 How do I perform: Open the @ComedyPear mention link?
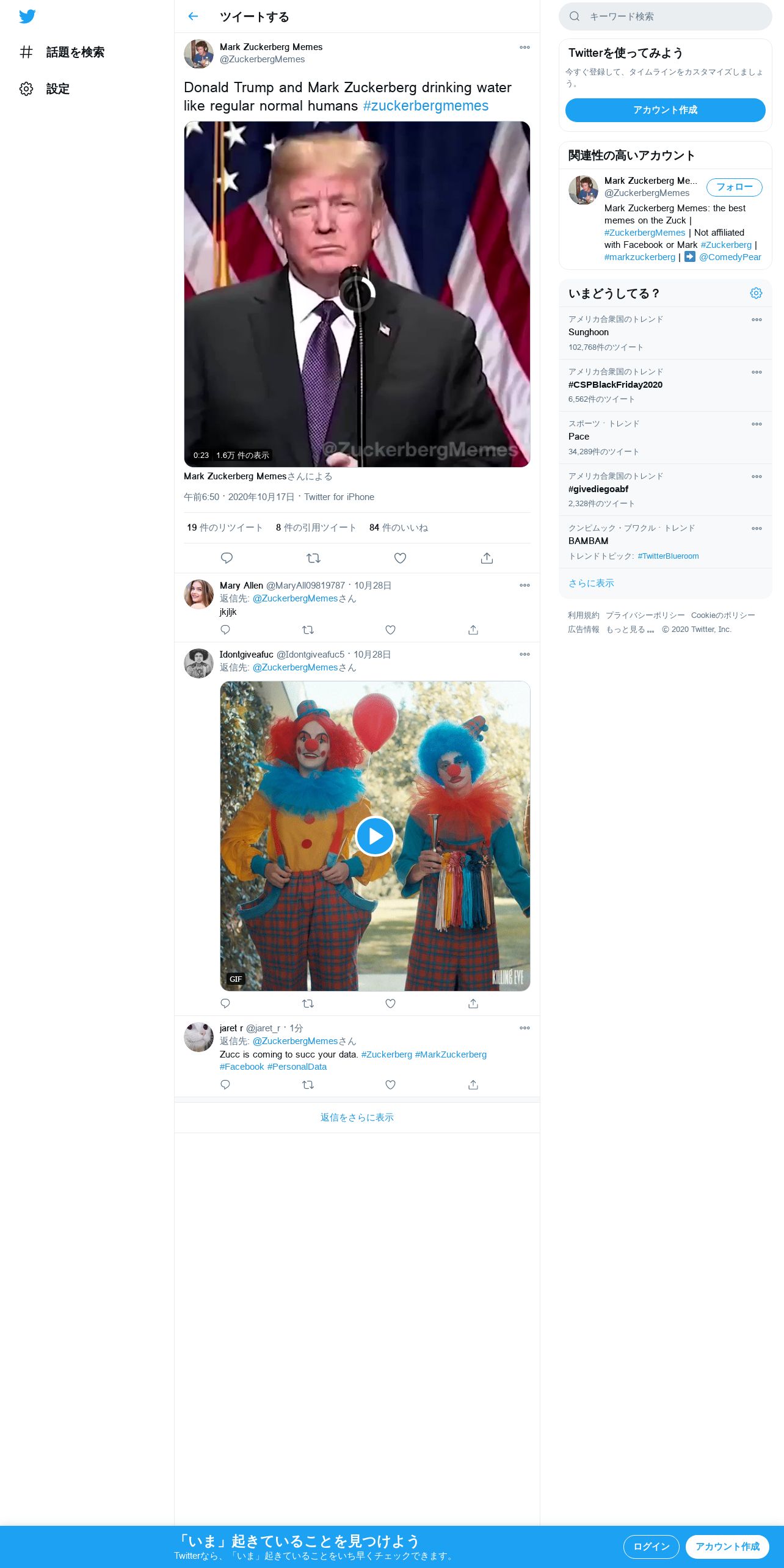(x=730, y=257)
